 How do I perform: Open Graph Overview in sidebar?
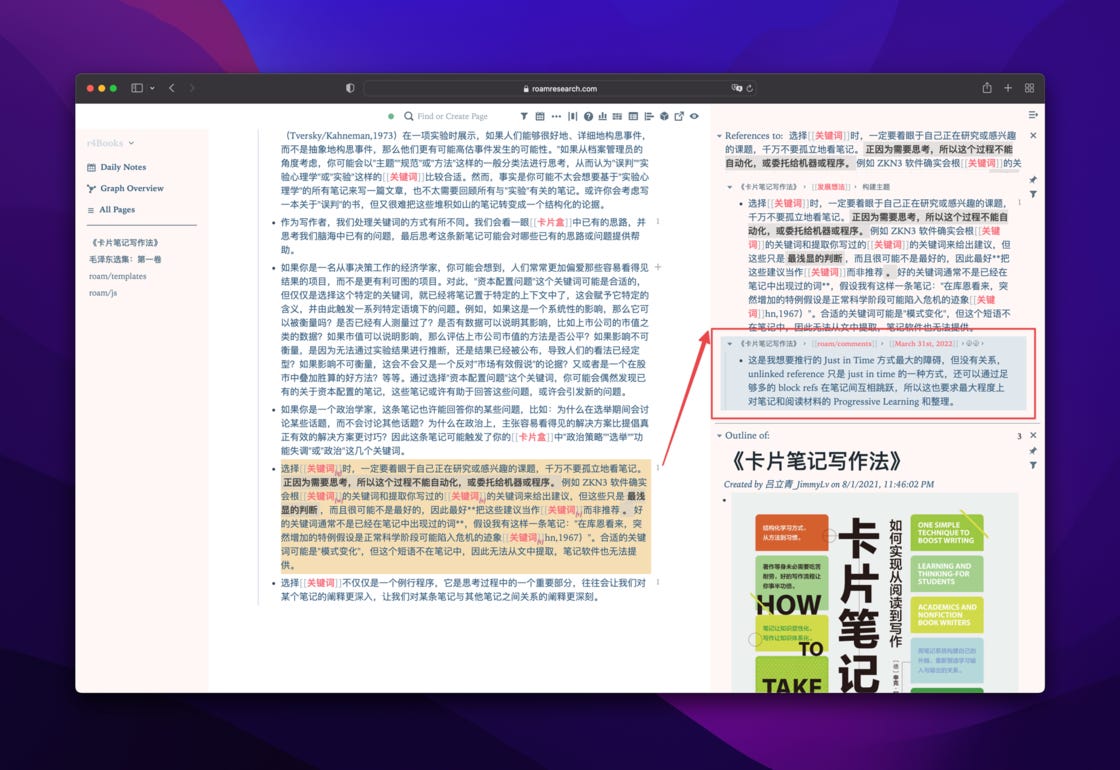(125, 189)
